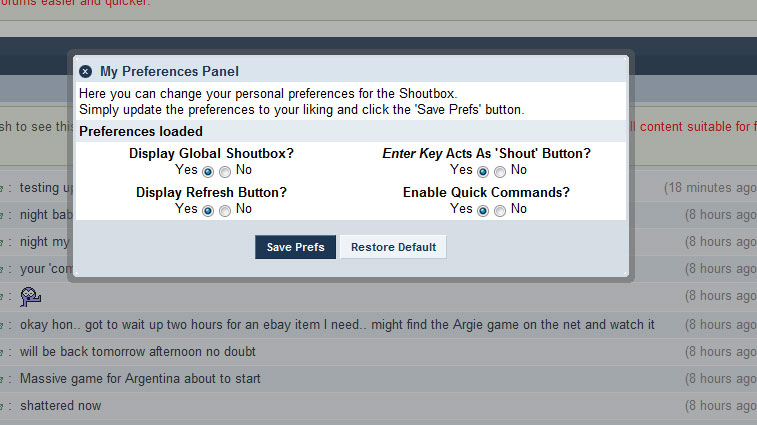Click the emoticon smiley in the shoutbox

30,297
